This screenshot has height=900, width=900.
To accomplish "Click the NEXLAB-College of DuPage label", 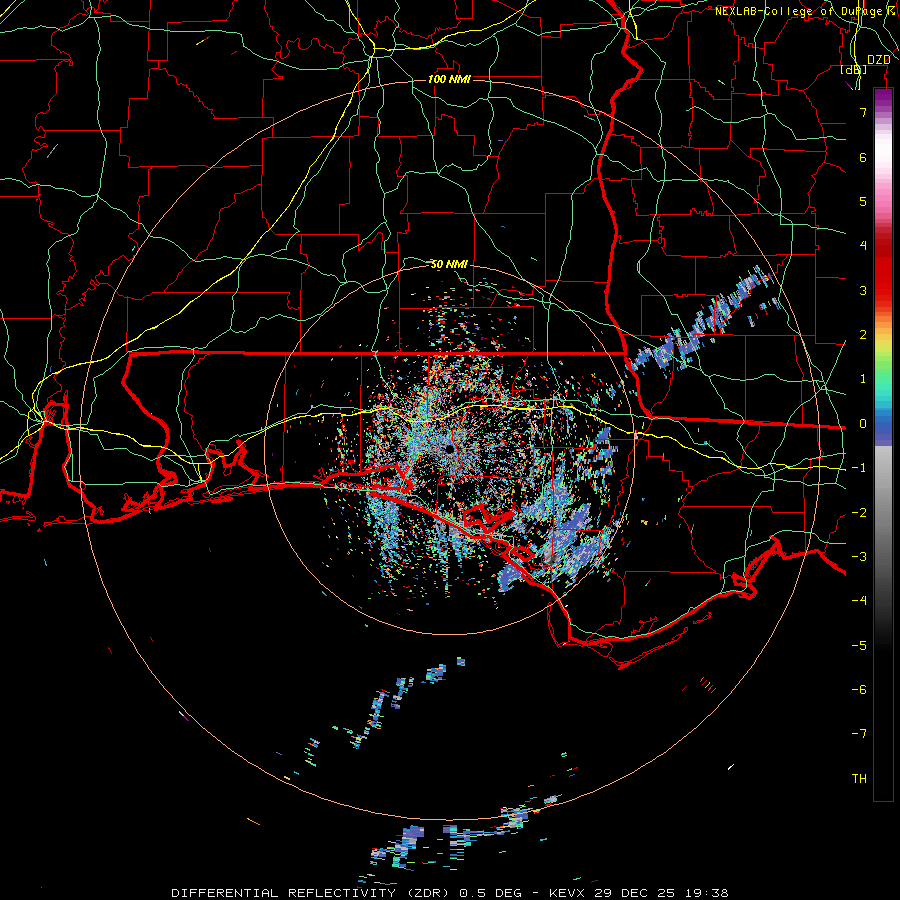I will [799, 11].
